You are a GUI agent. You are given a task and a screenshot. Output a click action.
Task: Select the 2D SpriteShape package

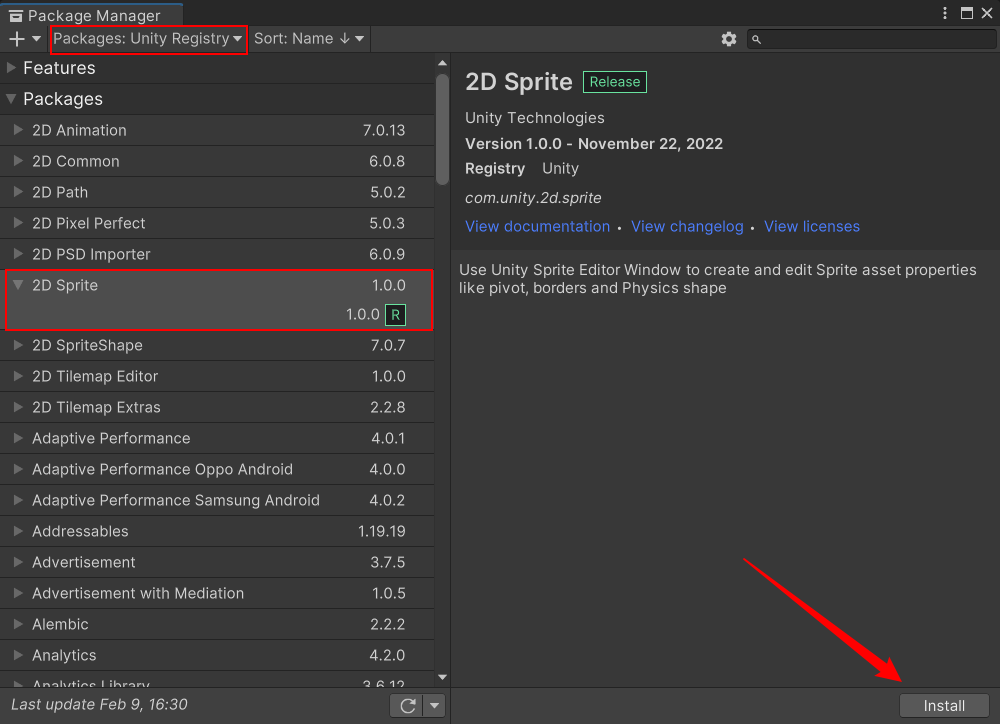coord(217,345)
